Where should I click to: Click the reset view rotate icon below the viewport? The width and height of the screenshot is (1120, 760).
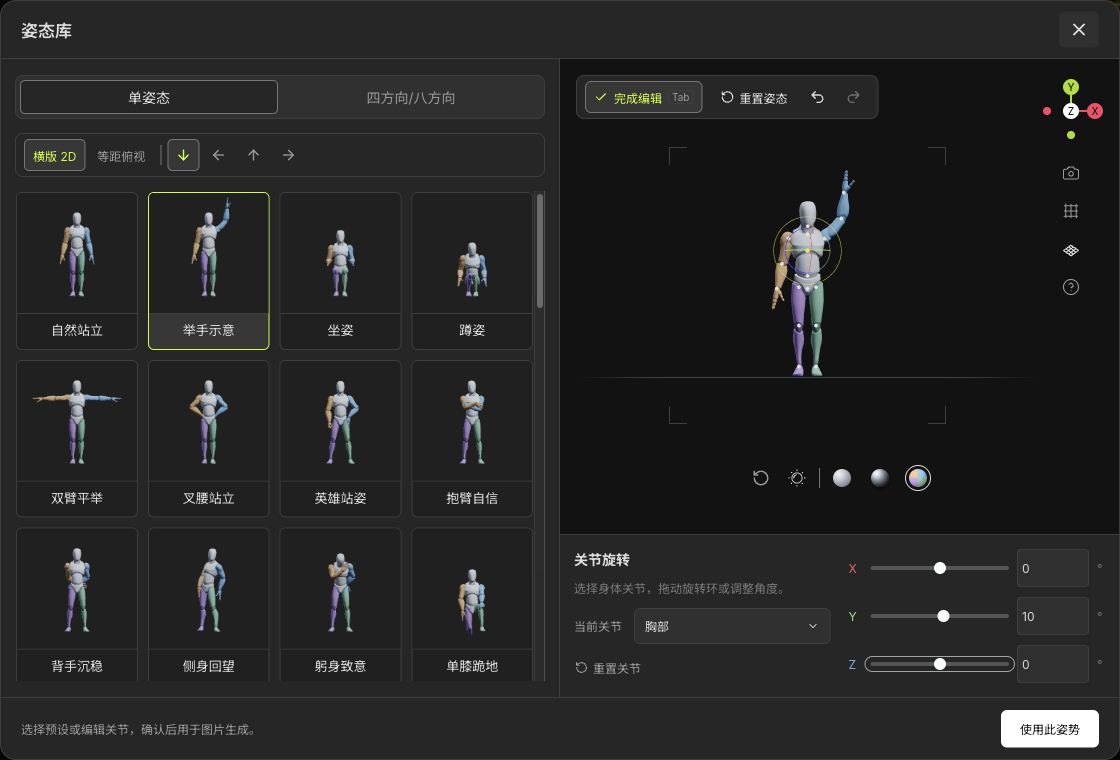(x=761, y=478)
